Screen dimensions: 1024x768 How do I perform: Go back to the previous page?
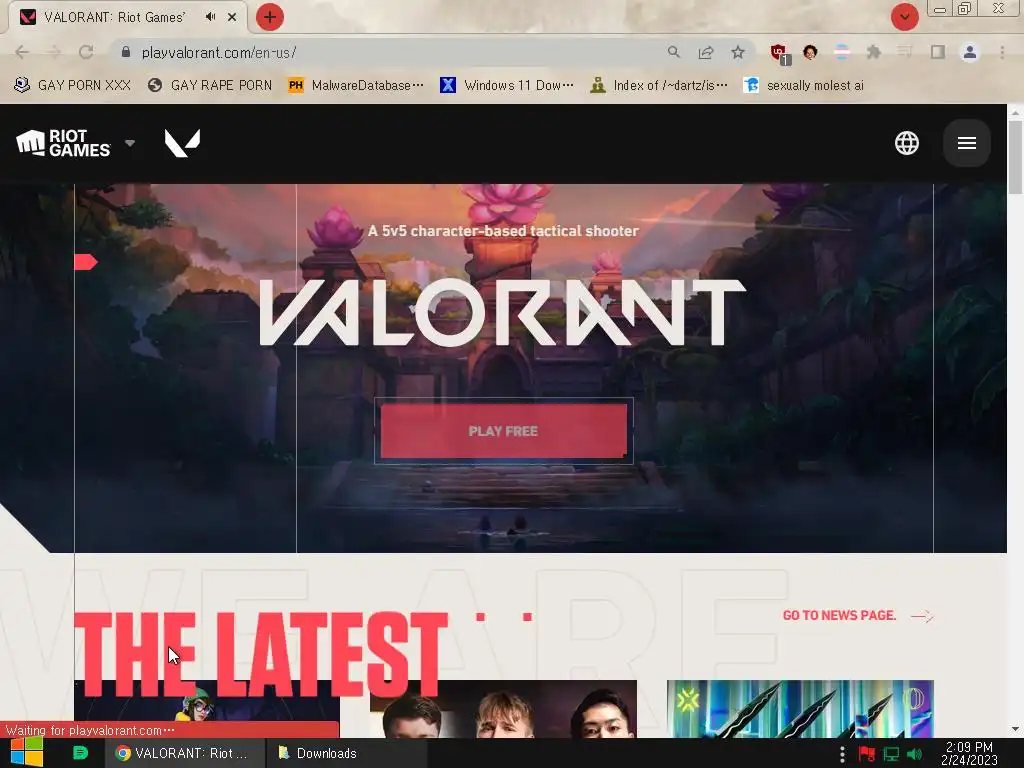pyautogui.click(x=22, y=52)
